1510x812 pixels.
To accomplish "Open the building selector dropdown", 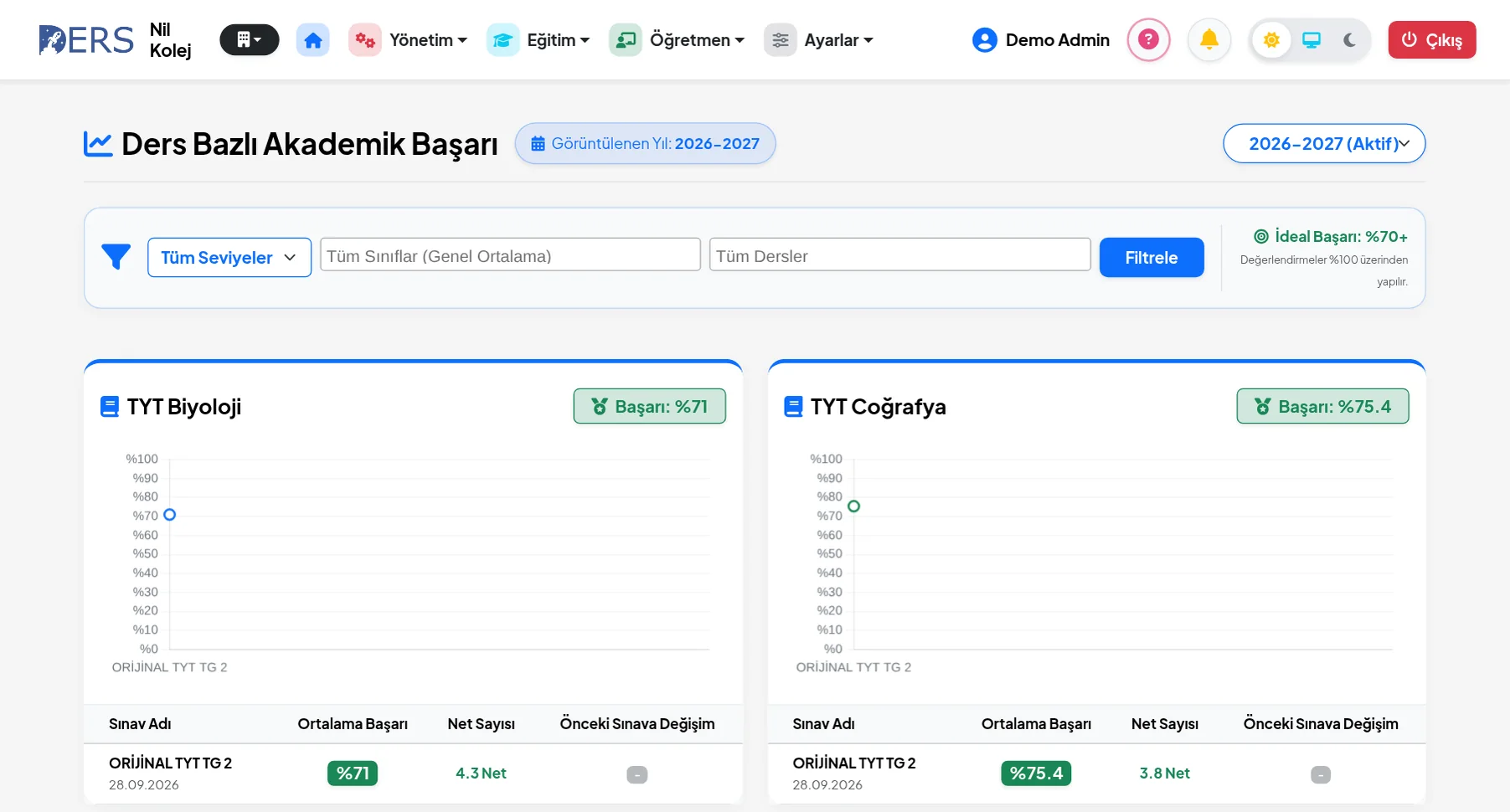I will [x=249, y=40].
